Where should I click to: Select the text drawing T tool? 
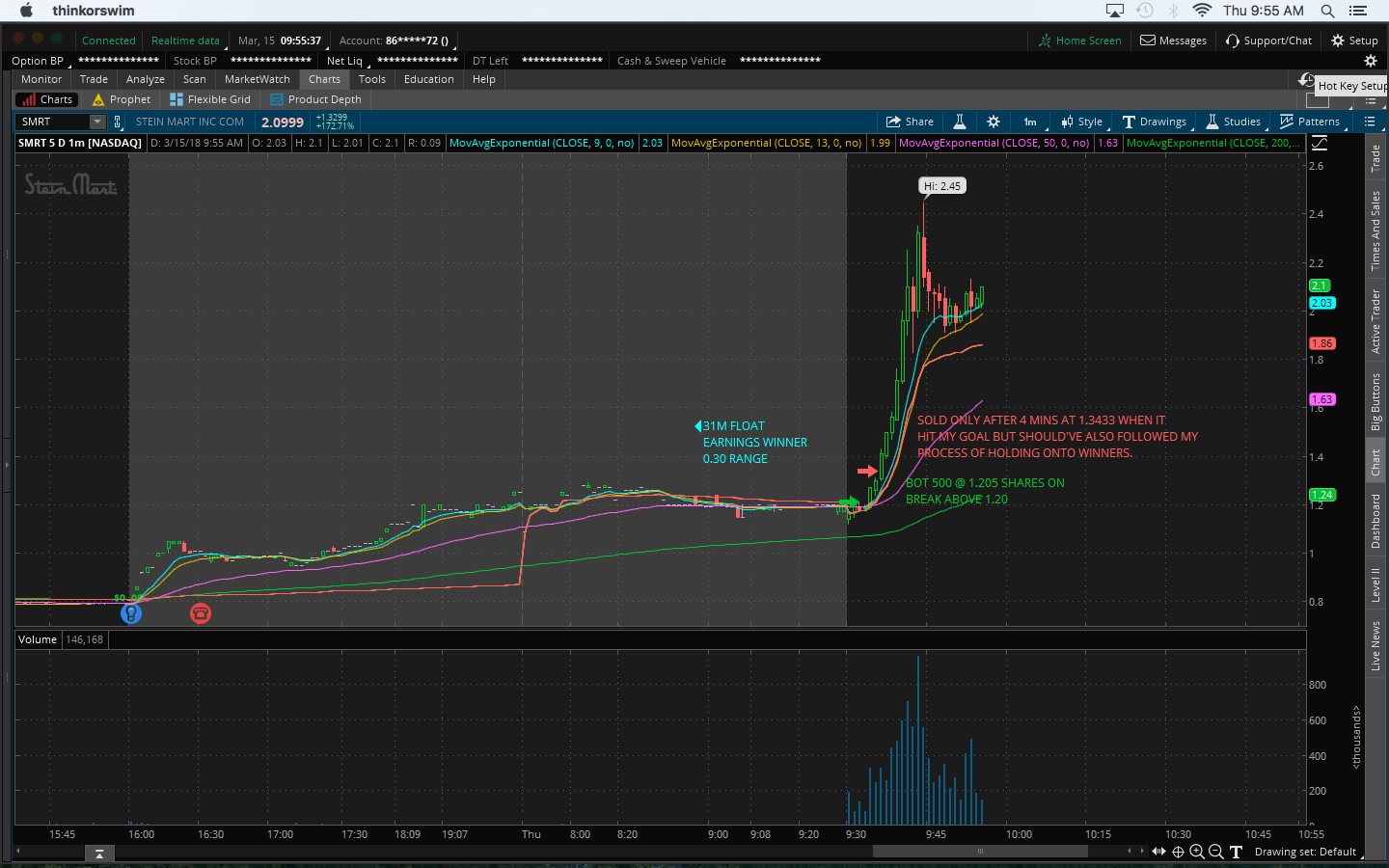[x=1236, y=852]
